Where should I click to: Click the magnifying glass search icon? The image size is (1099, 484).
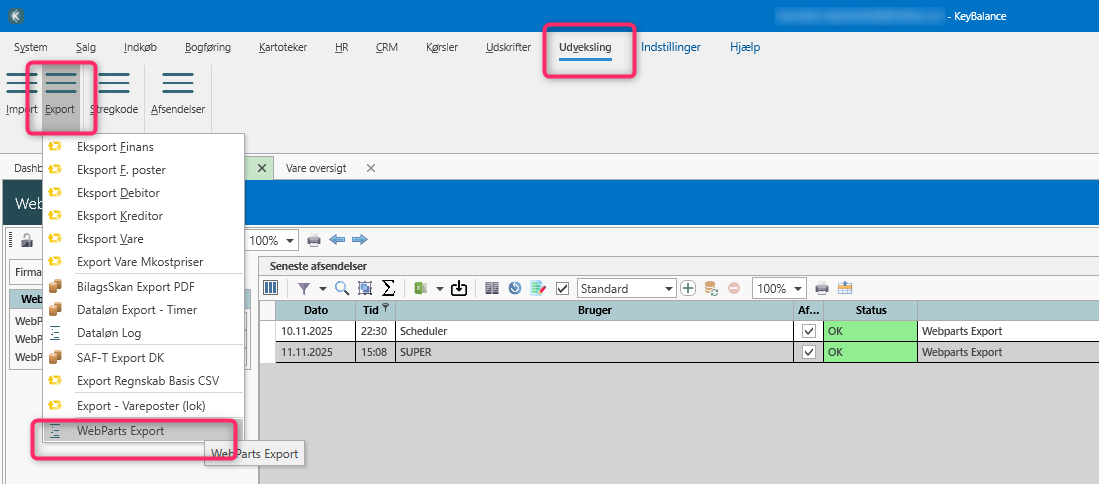click(x=342, y=288)
